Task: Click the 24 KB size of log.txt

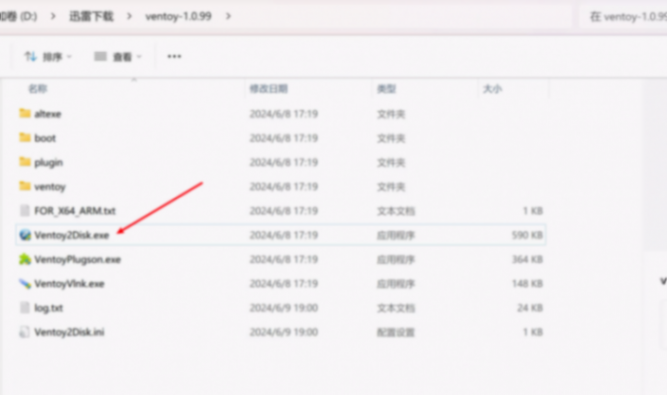Action: tap(530, 307)
